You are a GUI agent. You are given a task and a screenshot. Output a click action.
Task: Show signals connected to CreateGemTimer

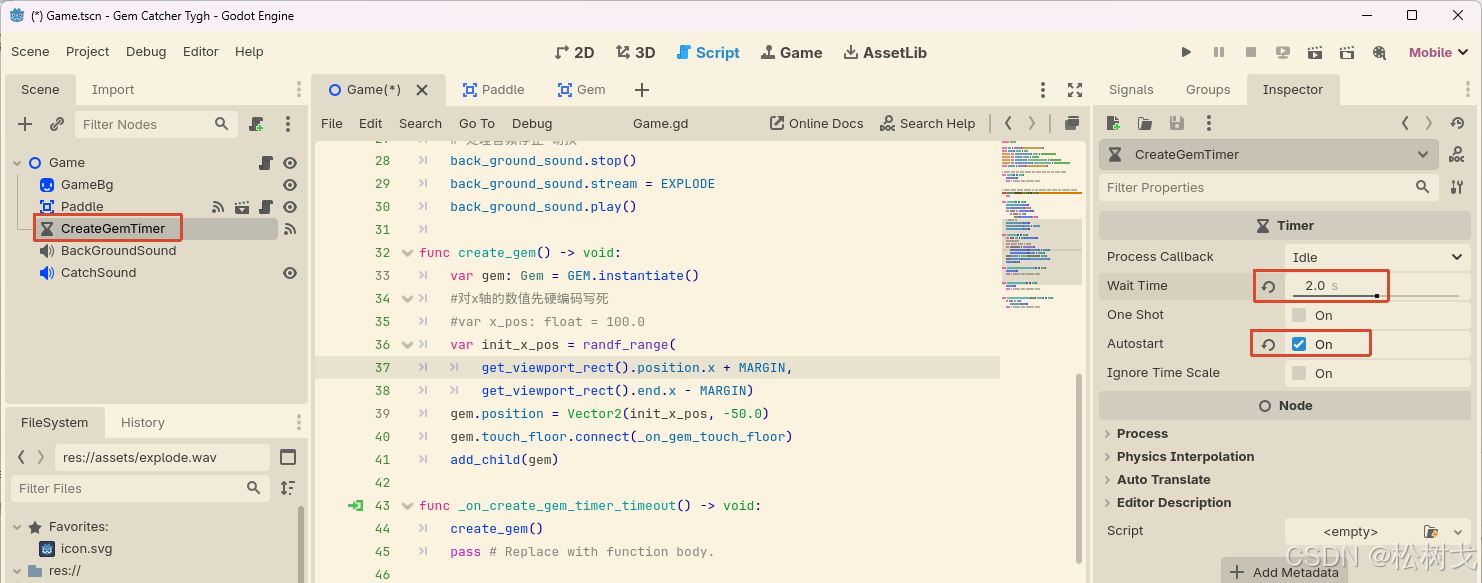pyautogui.click(x=290, y=229)
